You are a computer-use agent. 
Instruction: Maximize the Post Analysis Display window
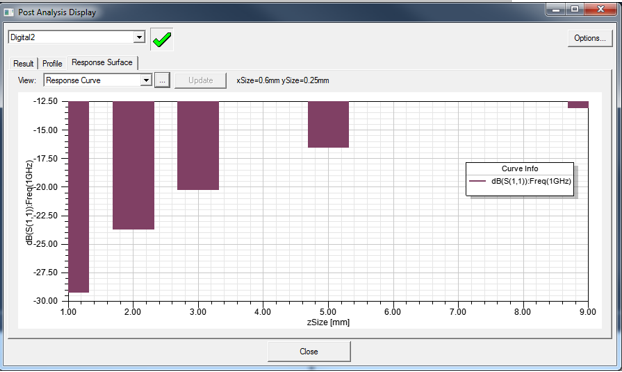point(574,10)
